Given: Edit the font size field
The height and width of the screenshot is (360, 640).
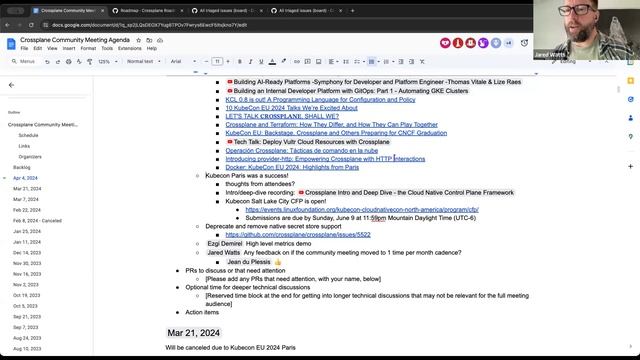Looking at the screenshot, I should pyautogui.click(x=217, y=62).
